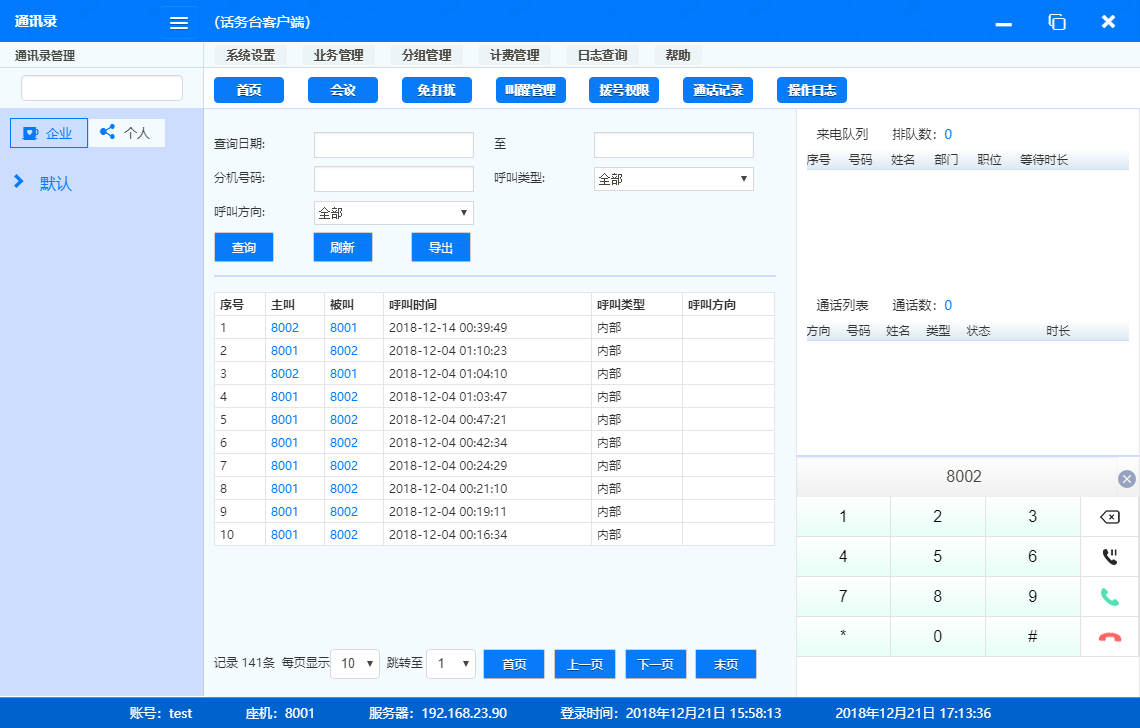Screen dimensions: 1140x728
Task: Open the hamburger menu in title bar
Action: [x=179, y=23]
